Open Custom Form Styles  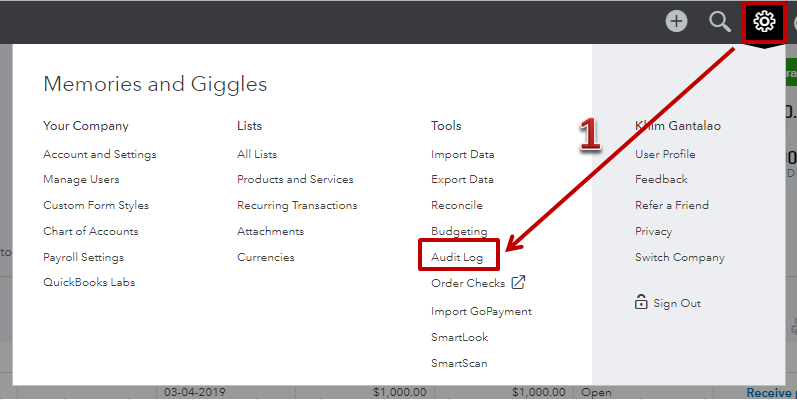(x=96, y=205)
